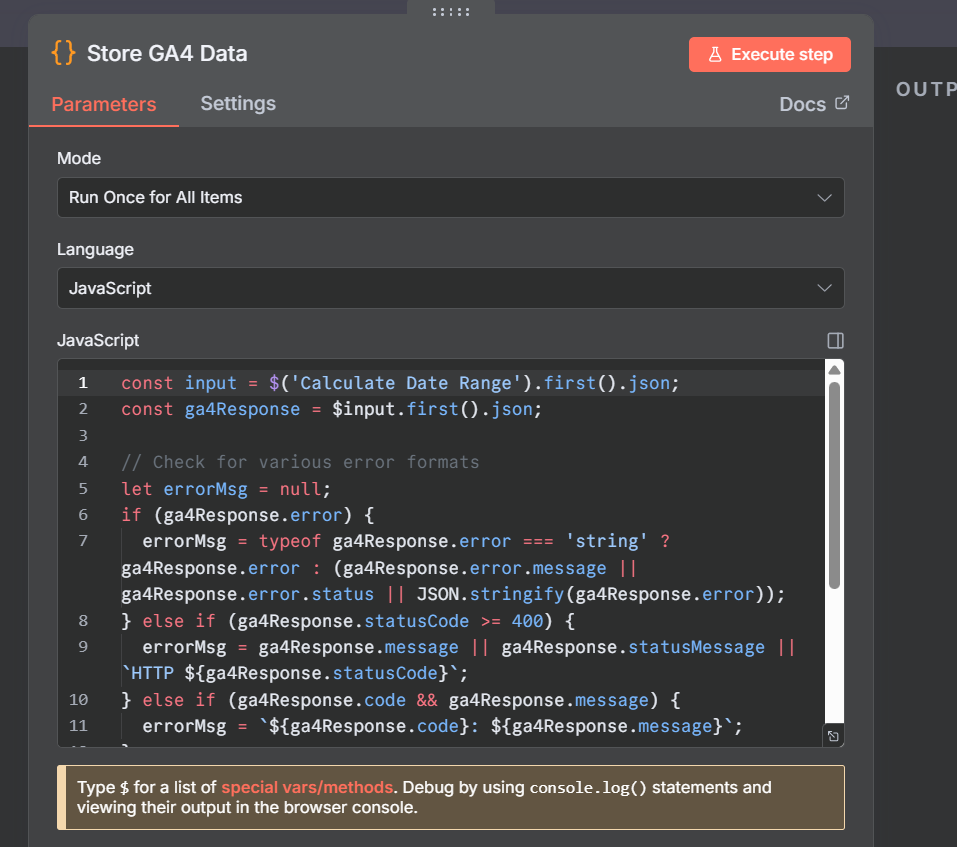Place cursor in code line 1

[x=400, y=383]
